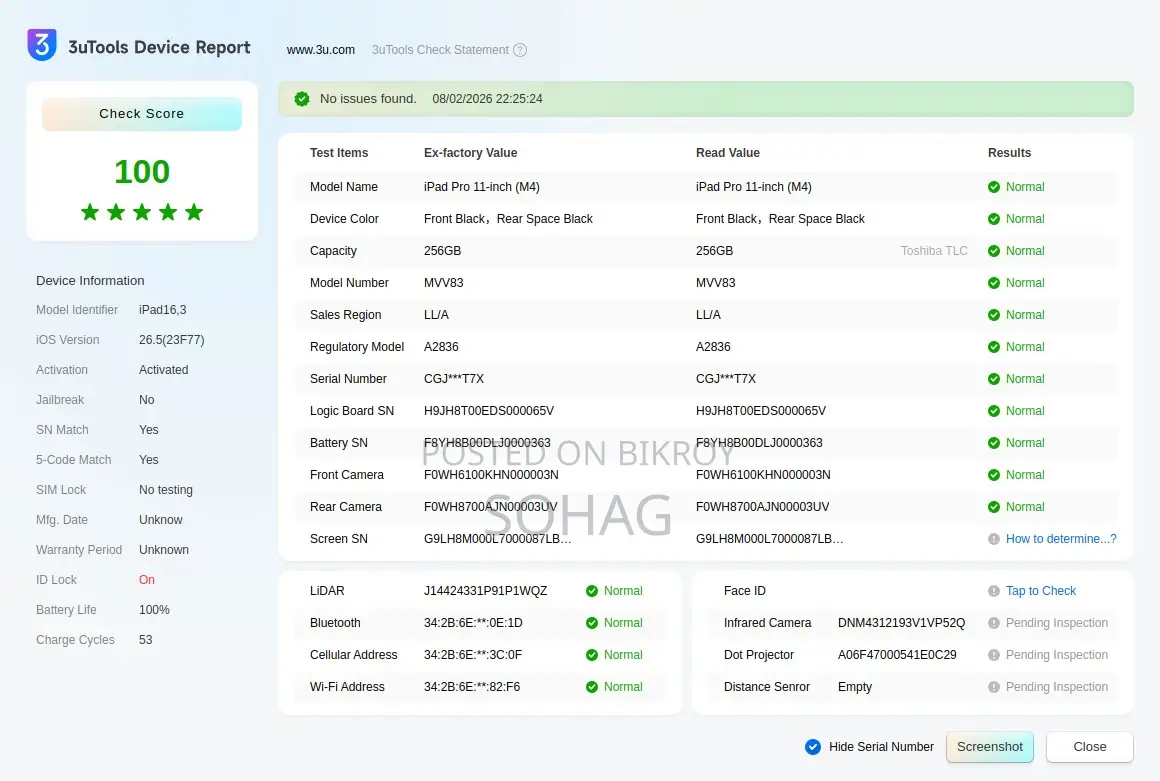Click the five-star rating under score

(142, 212)
